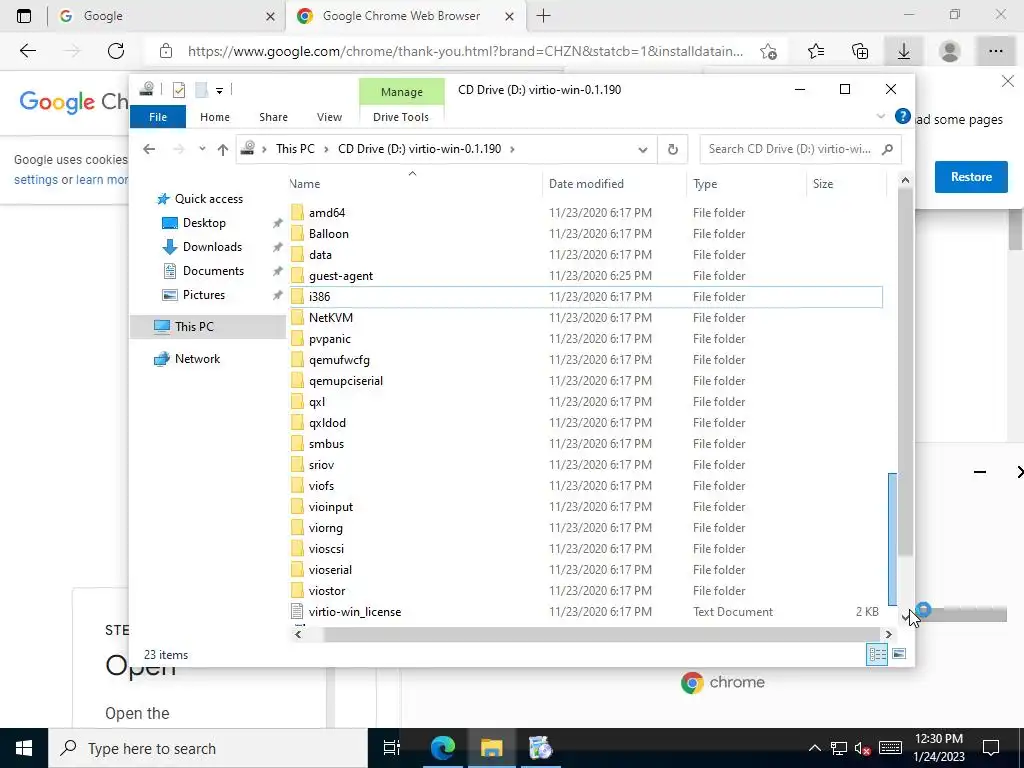Open a new Edge tab

click(543, 16)
